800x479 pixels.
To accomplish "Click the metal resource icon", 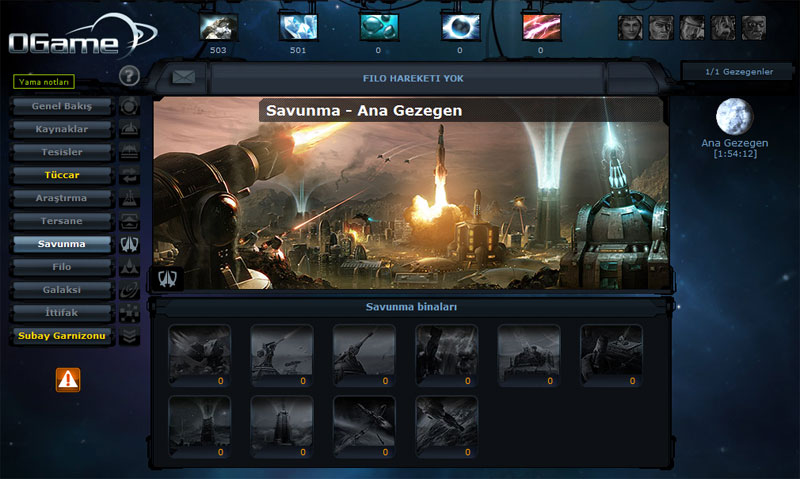I will [x=218, y=27].
